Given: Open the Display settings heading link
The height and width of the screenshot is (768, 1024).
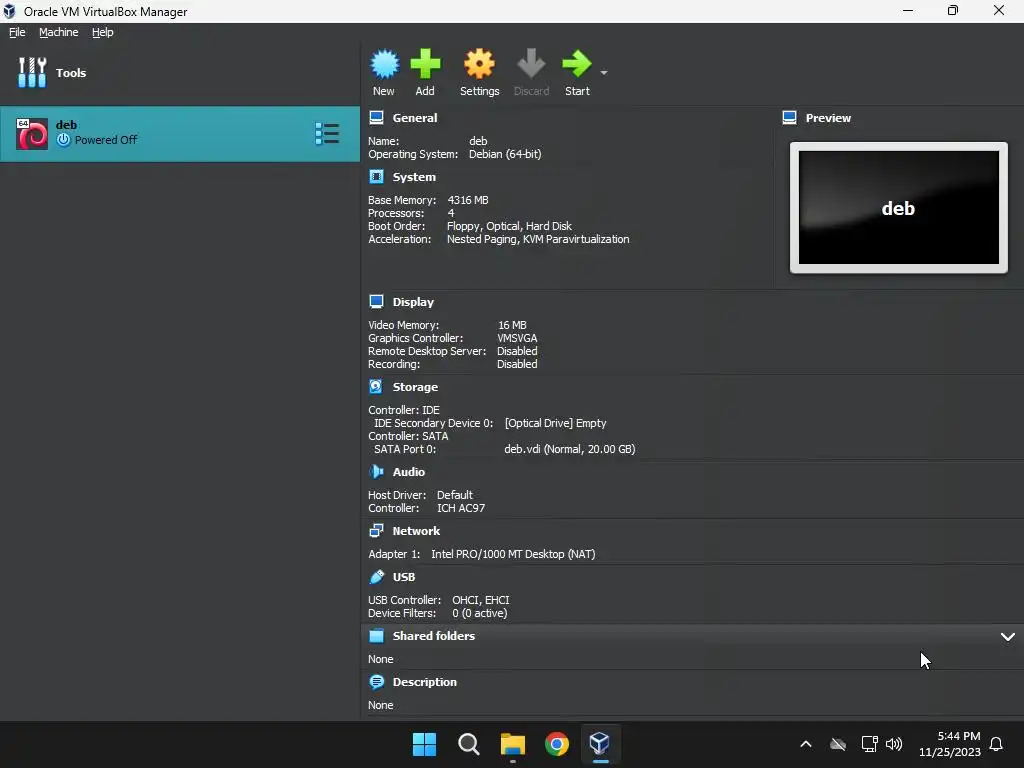Looking at the screenshot, I should 413,302.
